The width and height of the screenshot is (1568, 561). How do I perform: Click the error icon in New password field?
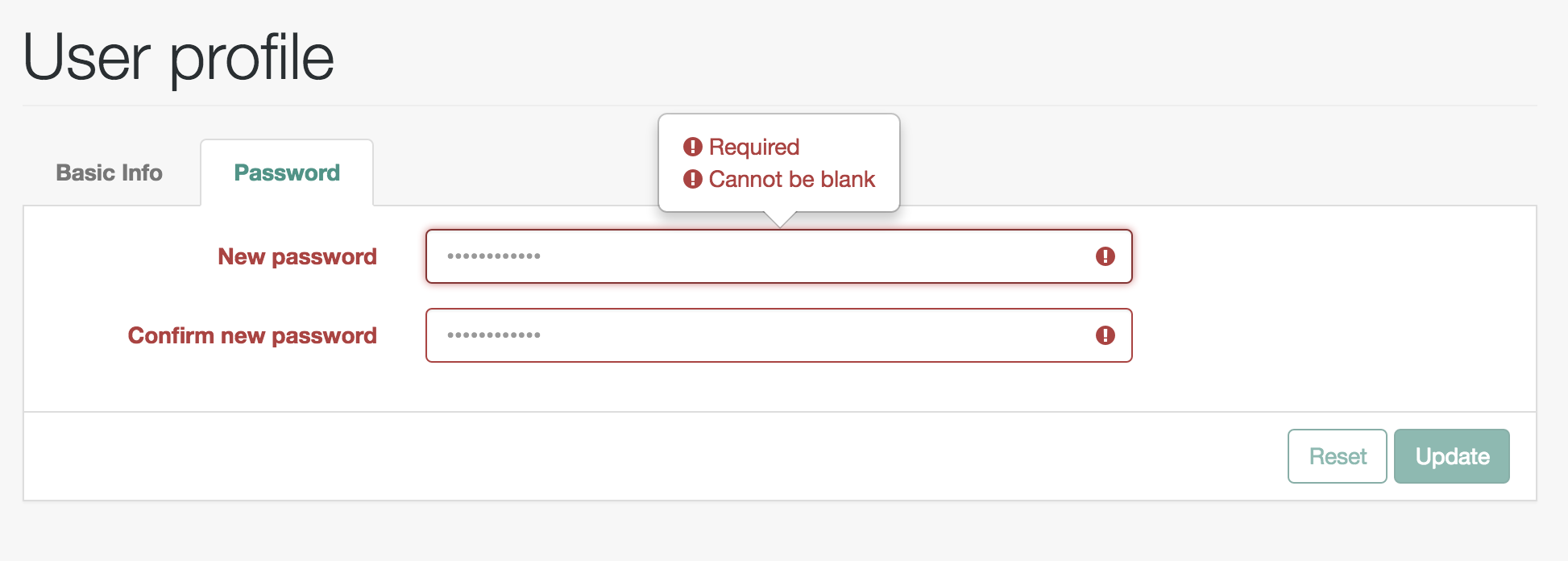click(x=1105, y=256)
